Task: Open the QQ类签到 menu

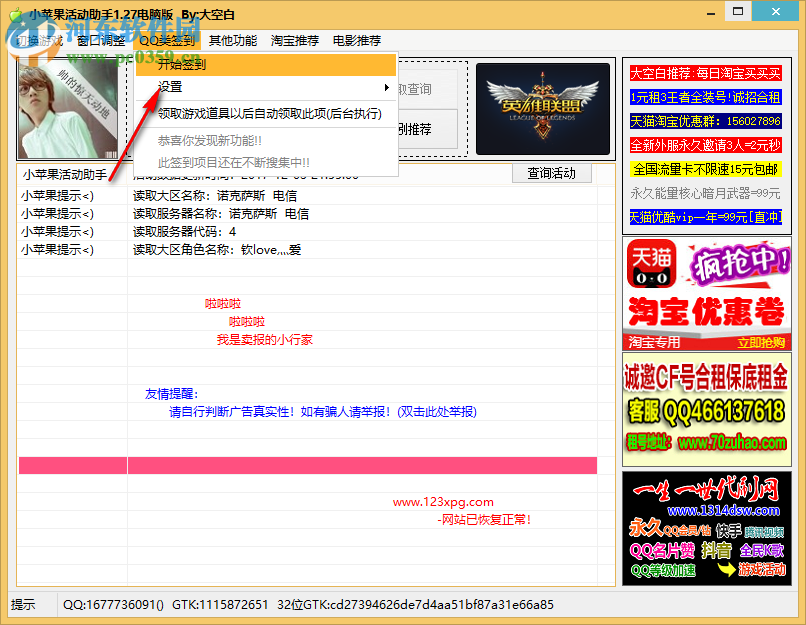Action: point(167,41)
